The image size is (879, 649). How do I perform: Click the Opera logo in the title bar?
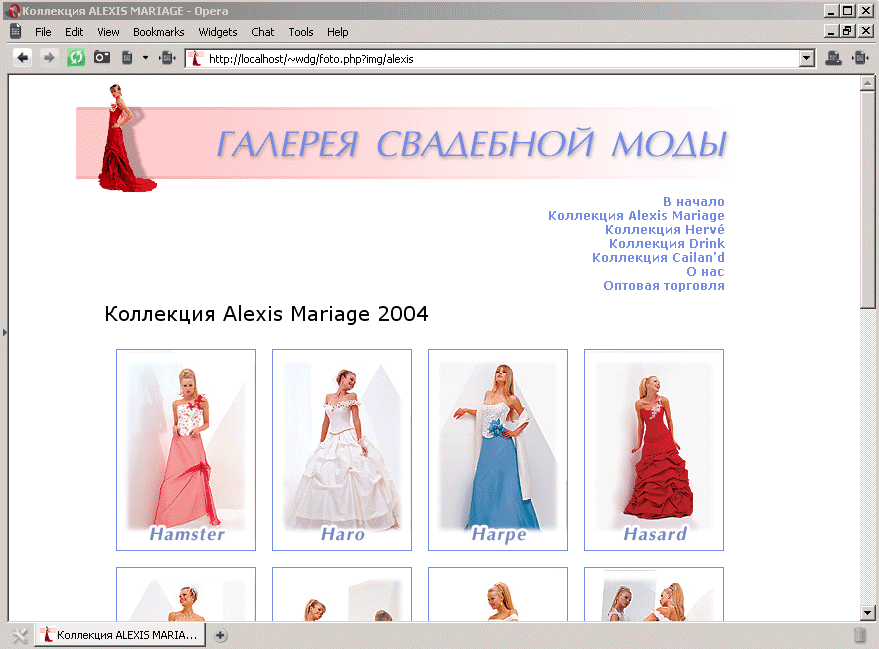(x=15, y=11)
